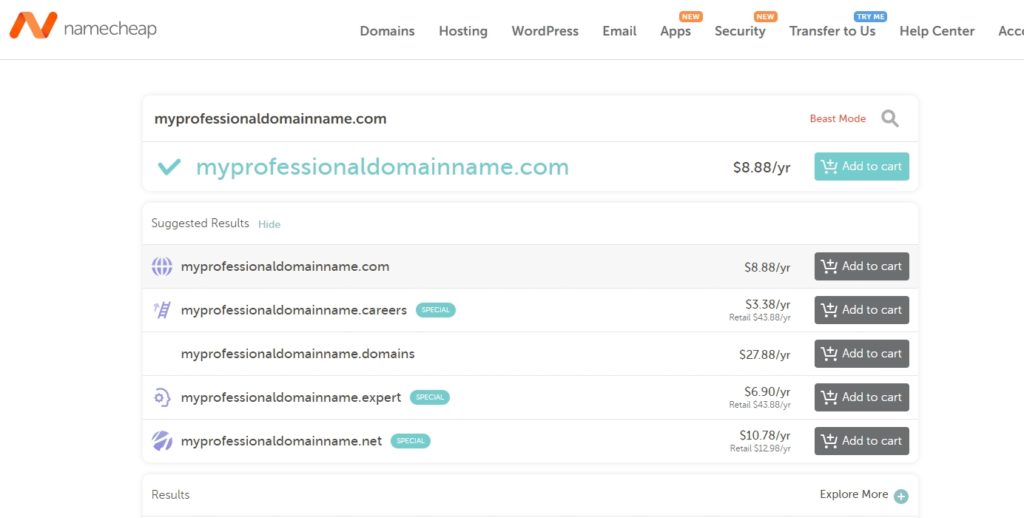Image resolution: width=1024 pixels, height=518 pixels.
Task: Open the Hosting menu
Action: pyautogui.click(x=463, y=31)
